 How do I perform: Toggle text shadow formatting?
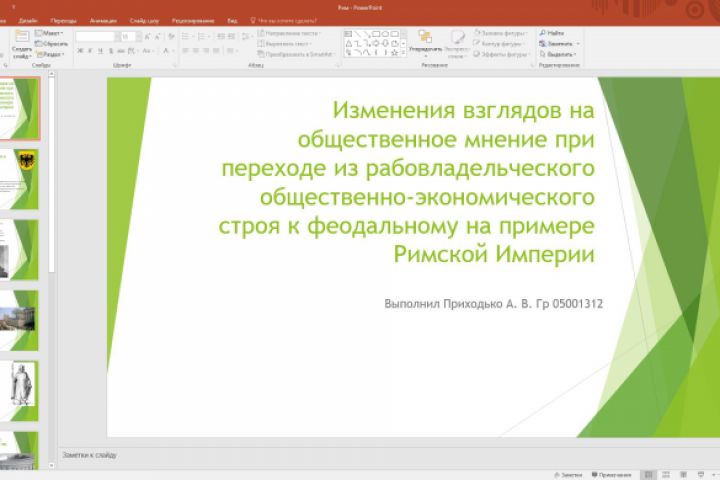pyautogui.click(x=111, y=51)
